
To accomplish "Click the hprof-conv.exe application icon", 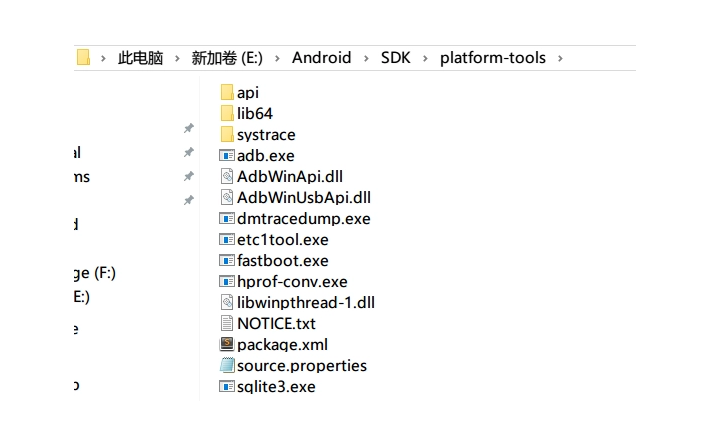I will [x=227, y=281].
